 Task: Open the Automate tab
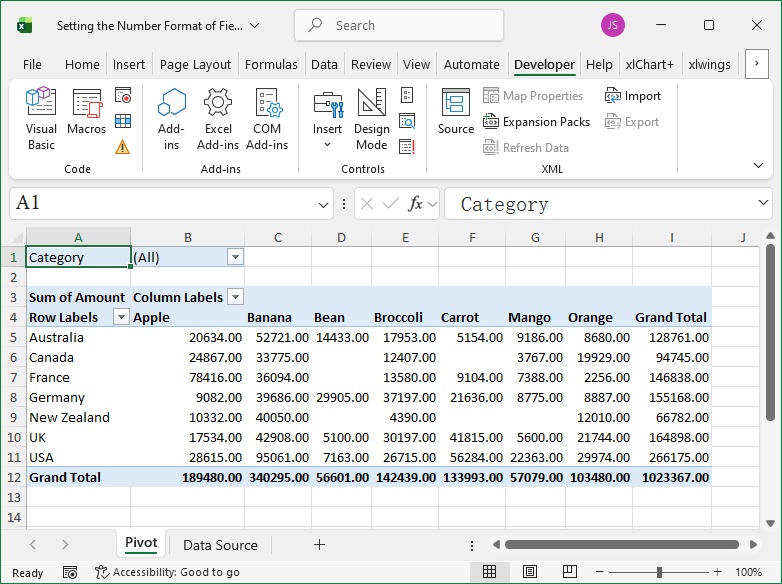pyautogui.click(x=471, y=64)
